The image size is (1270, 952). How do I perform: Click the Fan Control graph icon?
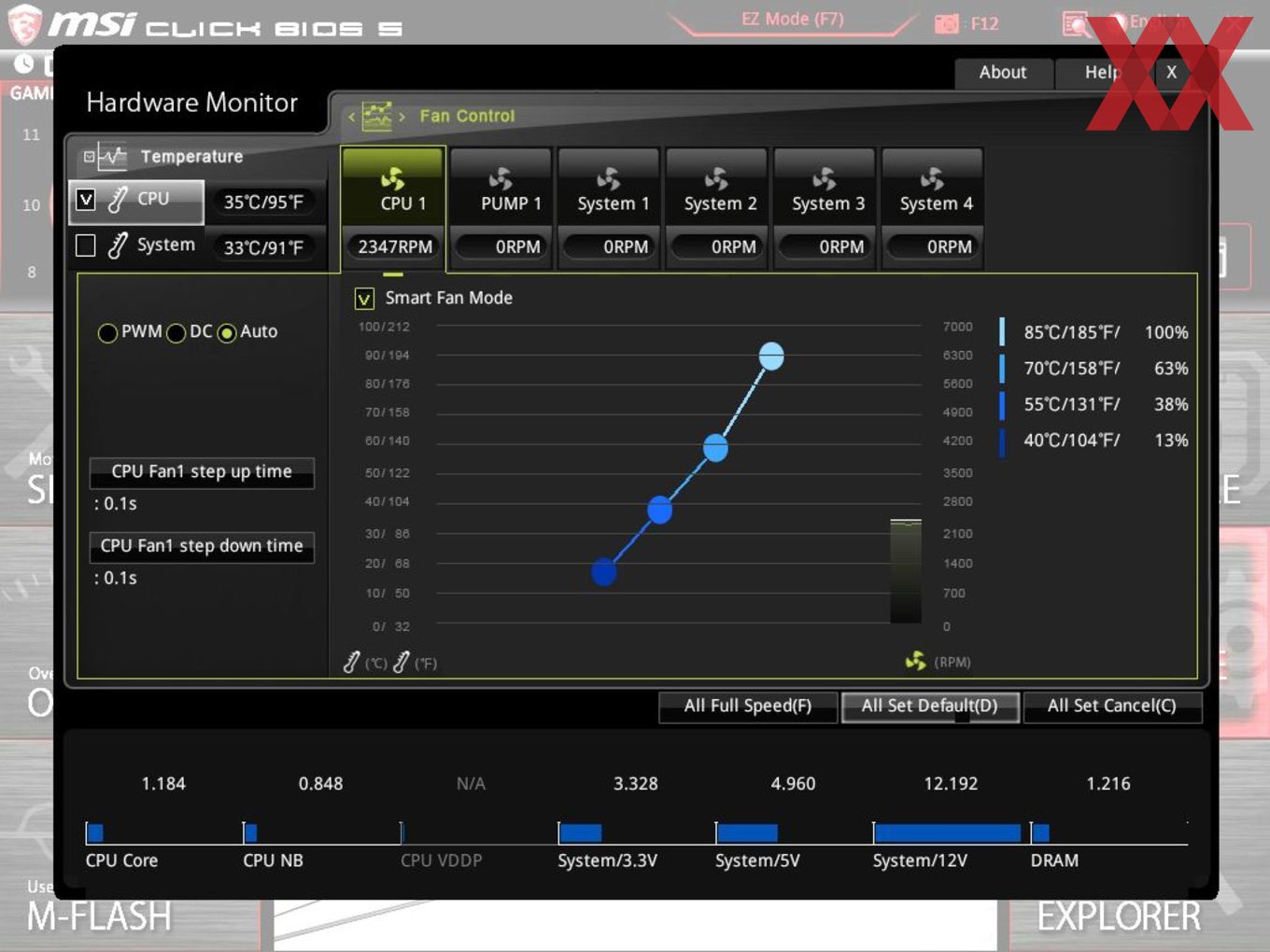377,117
